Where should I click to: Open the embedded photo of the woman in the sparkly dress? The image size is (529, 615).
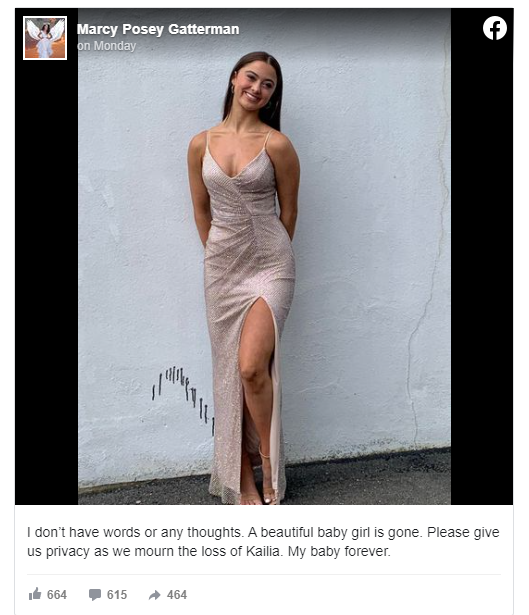(264, 257)
